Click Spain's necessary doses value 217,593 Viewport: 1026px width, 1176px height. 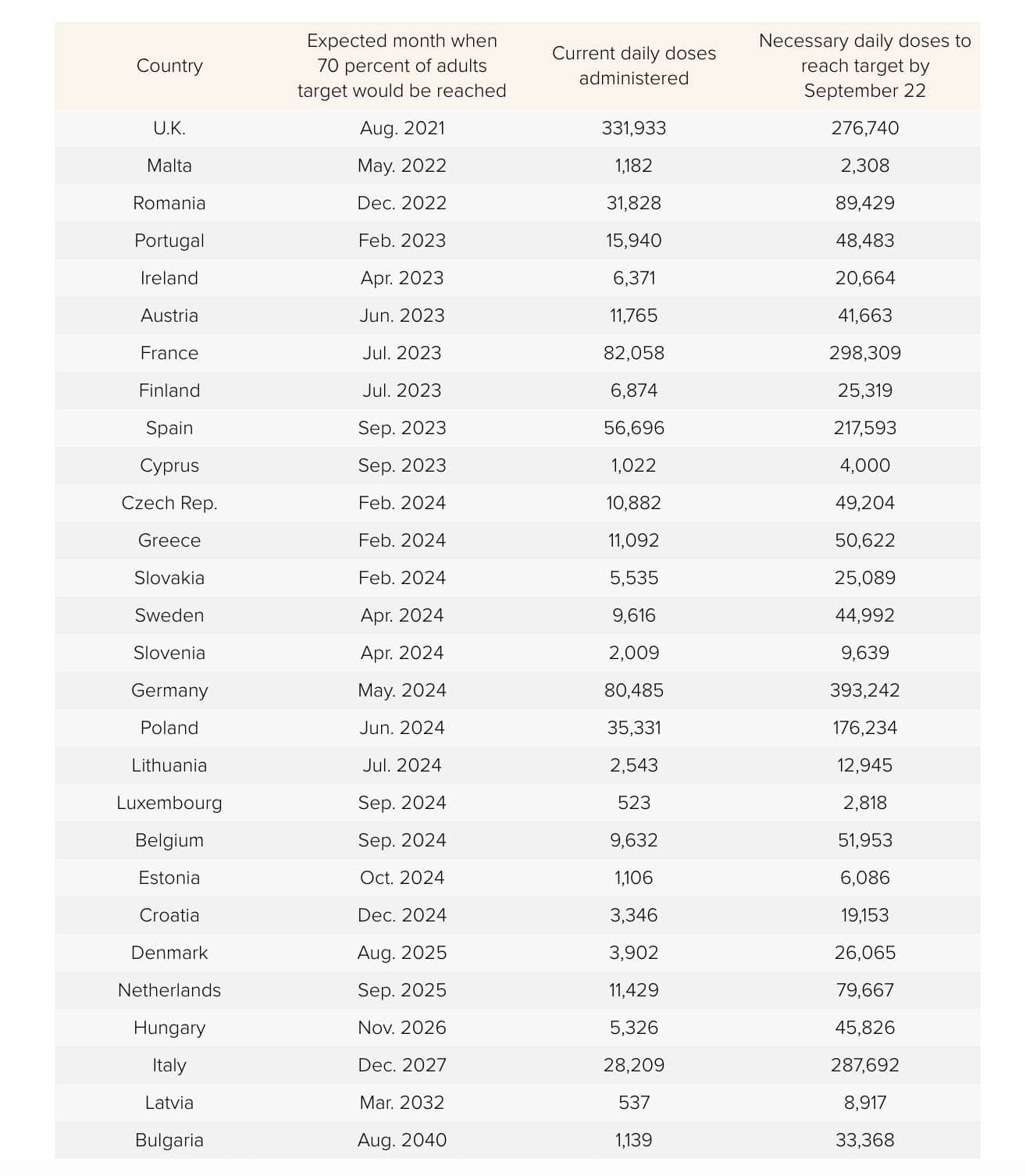point(864,428)
